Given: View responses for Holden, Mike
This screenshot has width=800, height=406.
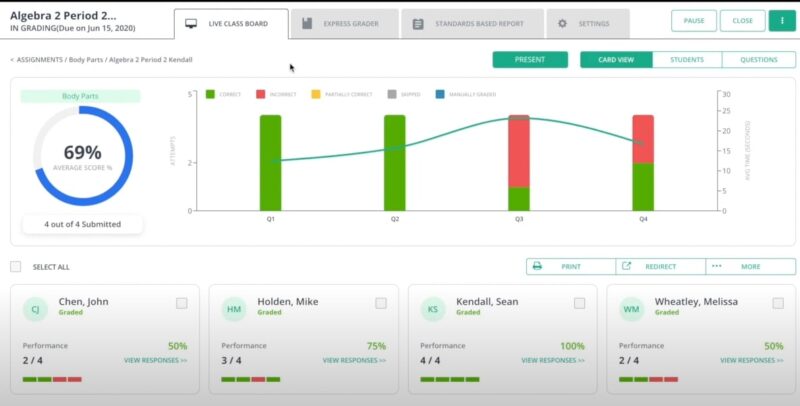Looking at the screenshot, I should [354, 360].
